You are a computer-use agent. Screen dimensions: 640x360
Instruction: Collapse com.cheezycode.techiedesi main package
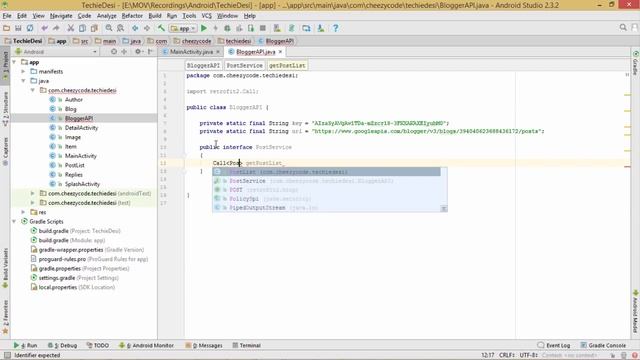click(x=33, y=90)
